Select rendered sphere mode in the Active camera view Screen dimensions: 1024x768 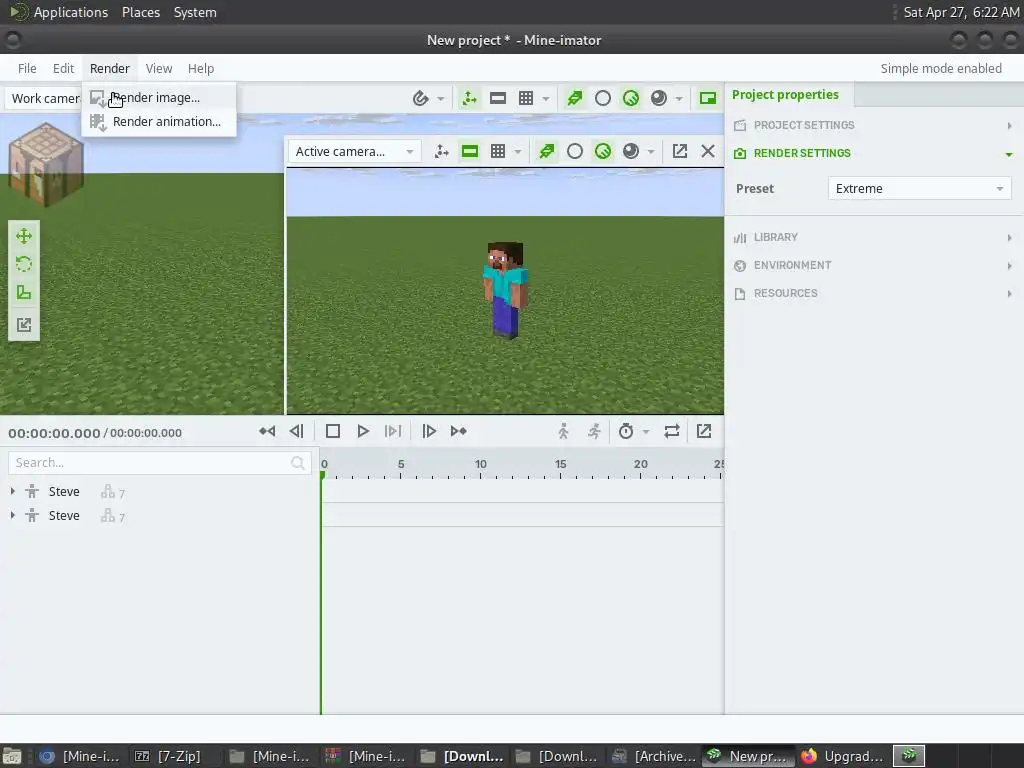631,152
